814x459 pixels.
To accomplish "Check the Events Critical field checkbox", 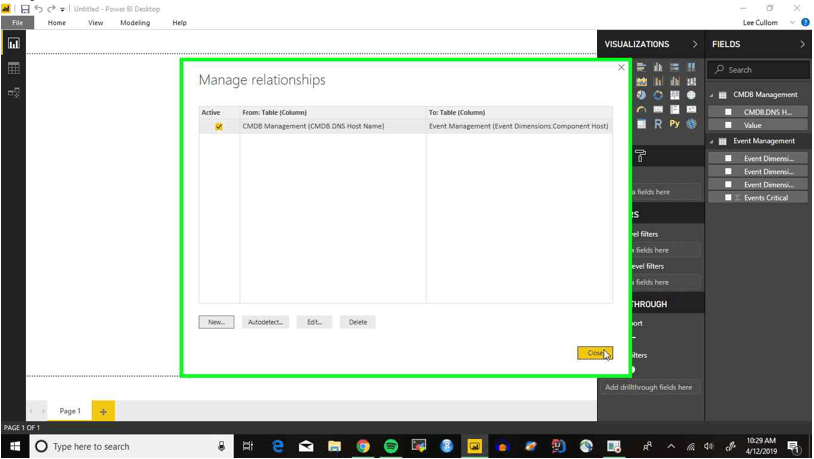I will coord(728,197).
